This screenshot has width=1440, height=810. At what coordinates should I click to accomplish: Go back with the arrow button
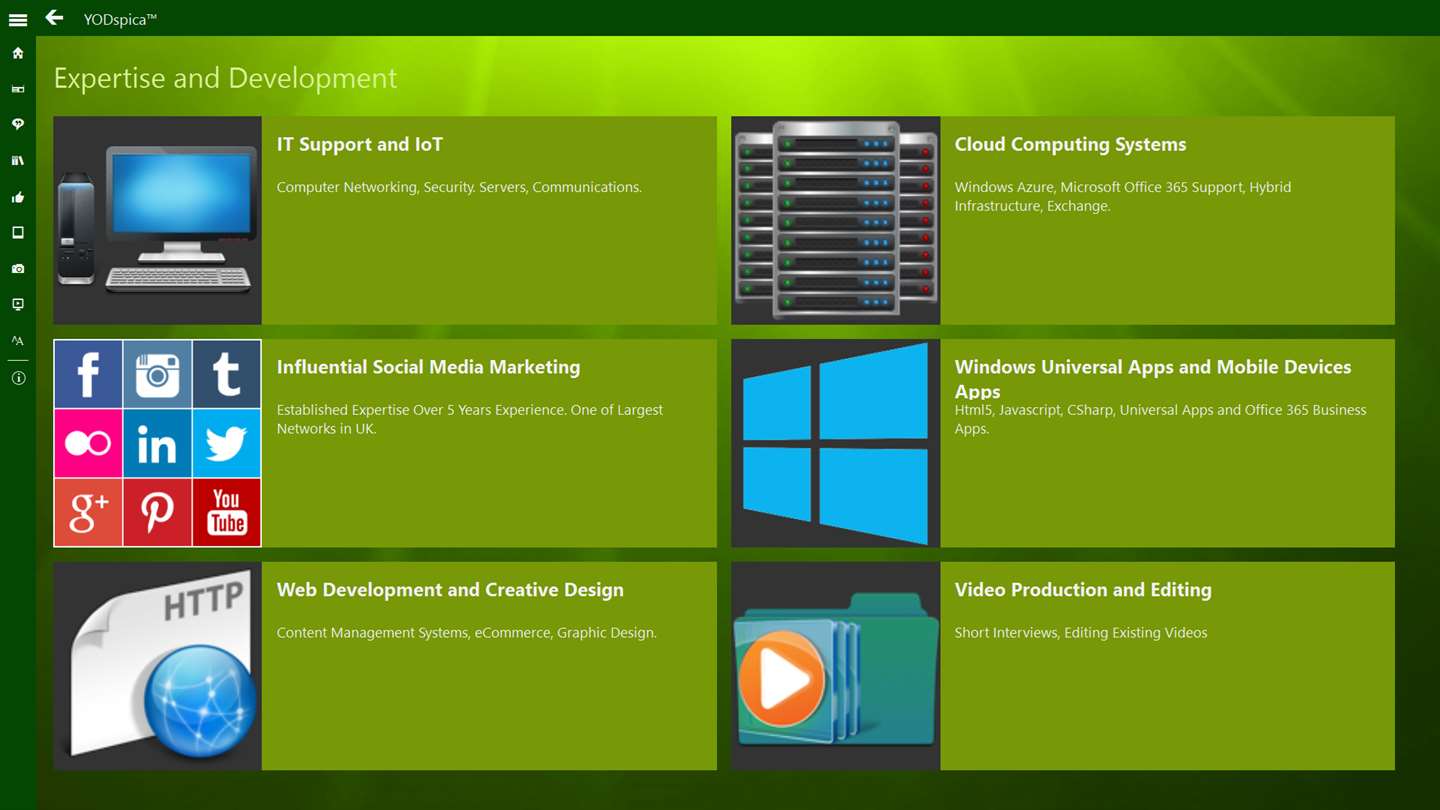coord(54,17)
